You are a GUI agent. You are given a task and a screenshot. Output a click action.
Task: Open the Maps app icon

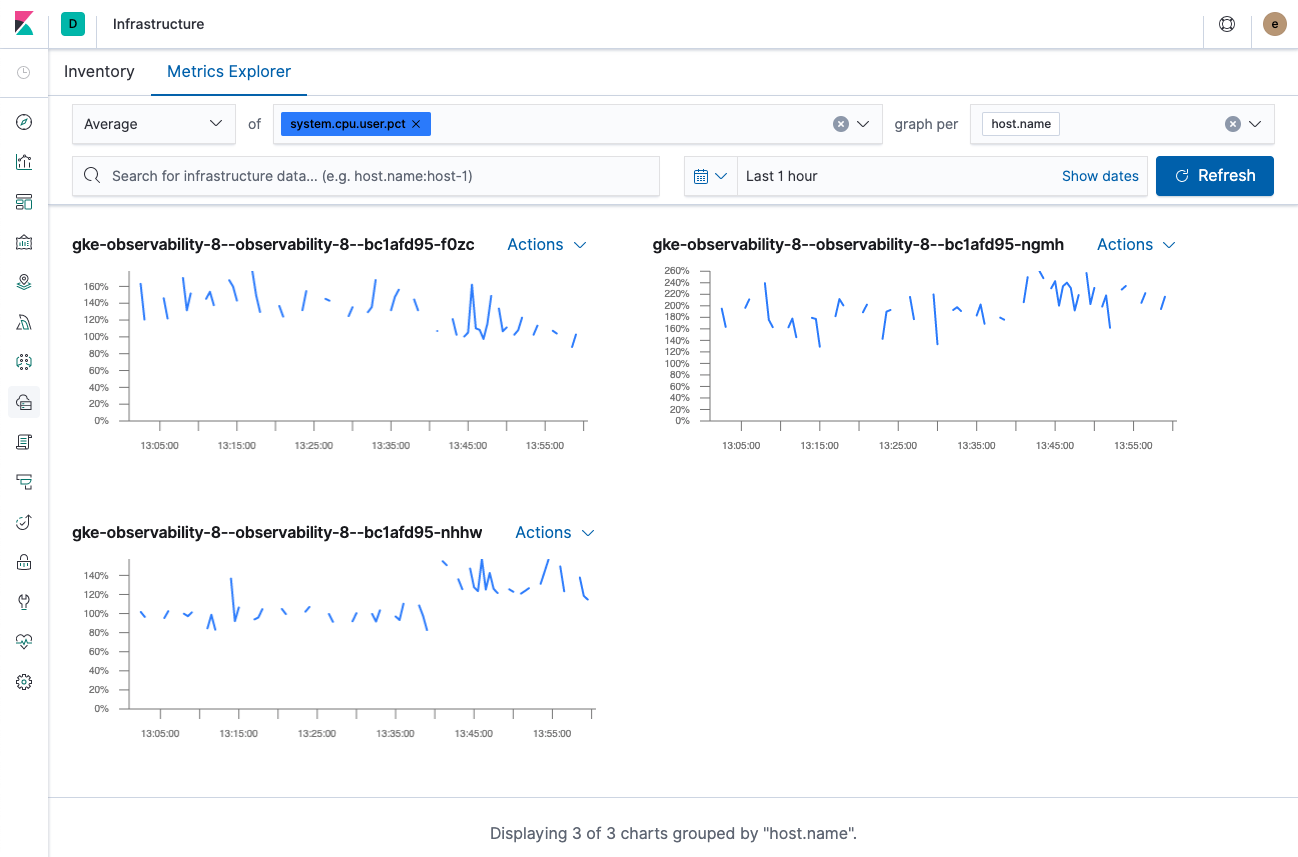pos(24,281)
